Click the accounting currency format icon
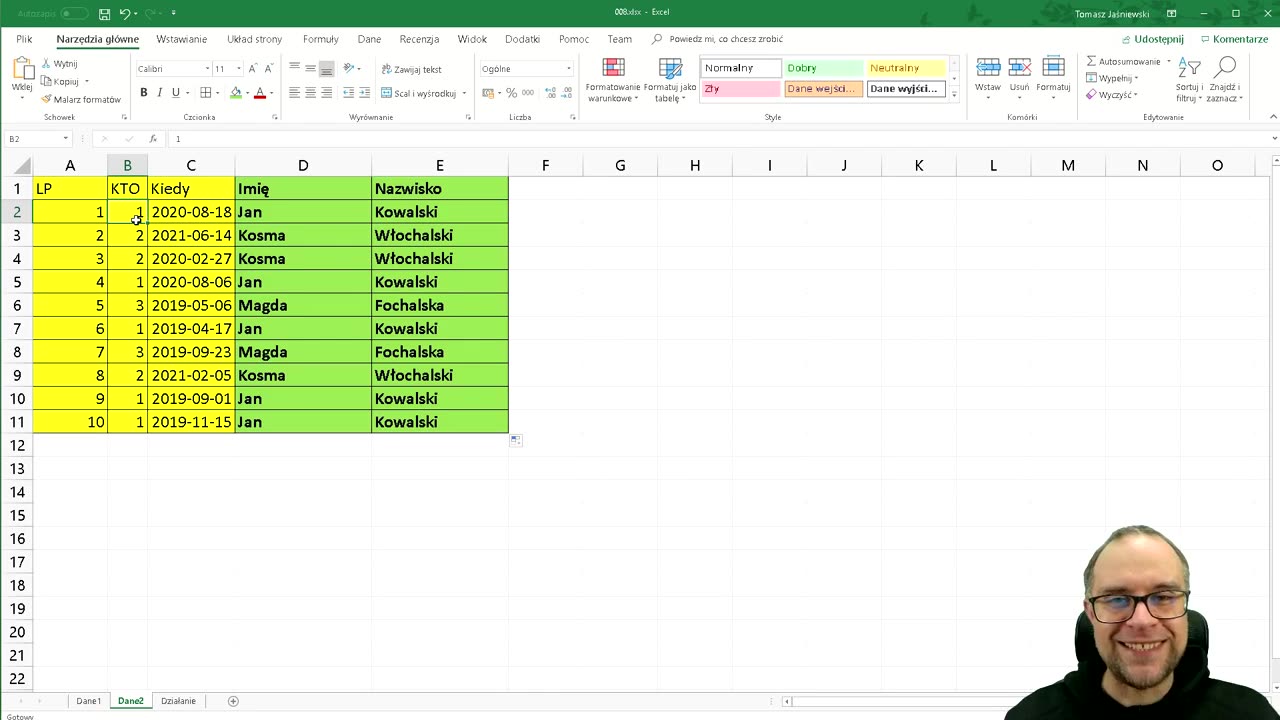The height and width of the screenshot is (720, 1280). 488,93
